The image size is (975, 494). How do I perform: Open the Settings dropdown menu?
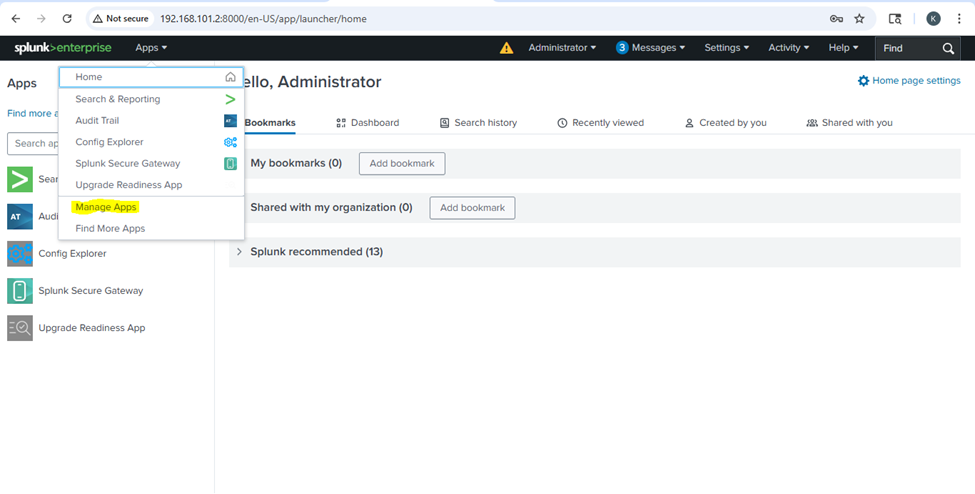(726, 48)
